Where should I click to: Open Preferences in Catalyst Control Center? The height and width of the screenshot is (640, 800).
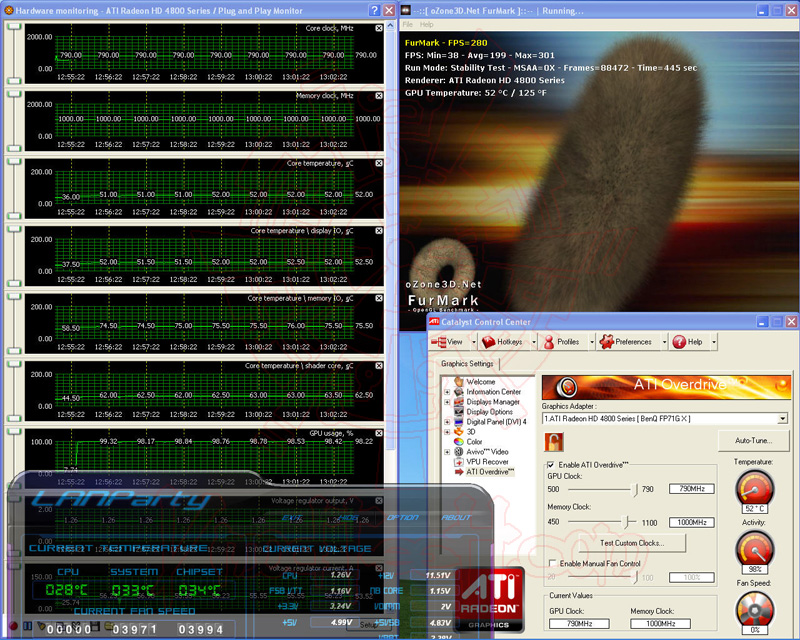(626, 342)
